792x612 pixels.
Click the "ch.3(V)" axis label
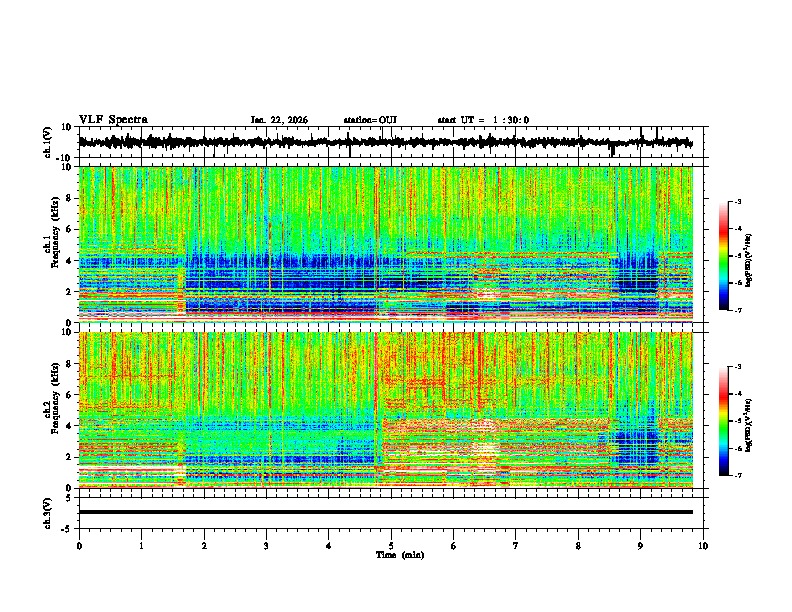(48, 513)
